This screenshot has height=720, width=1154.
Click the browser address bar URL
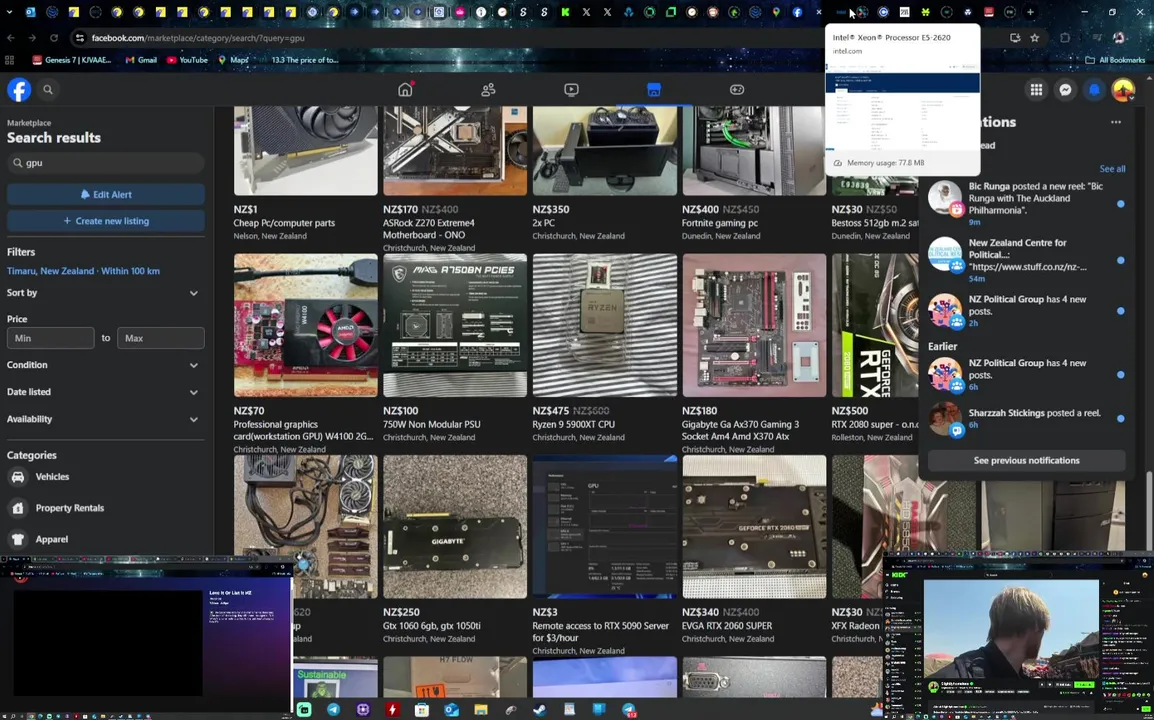198,38
